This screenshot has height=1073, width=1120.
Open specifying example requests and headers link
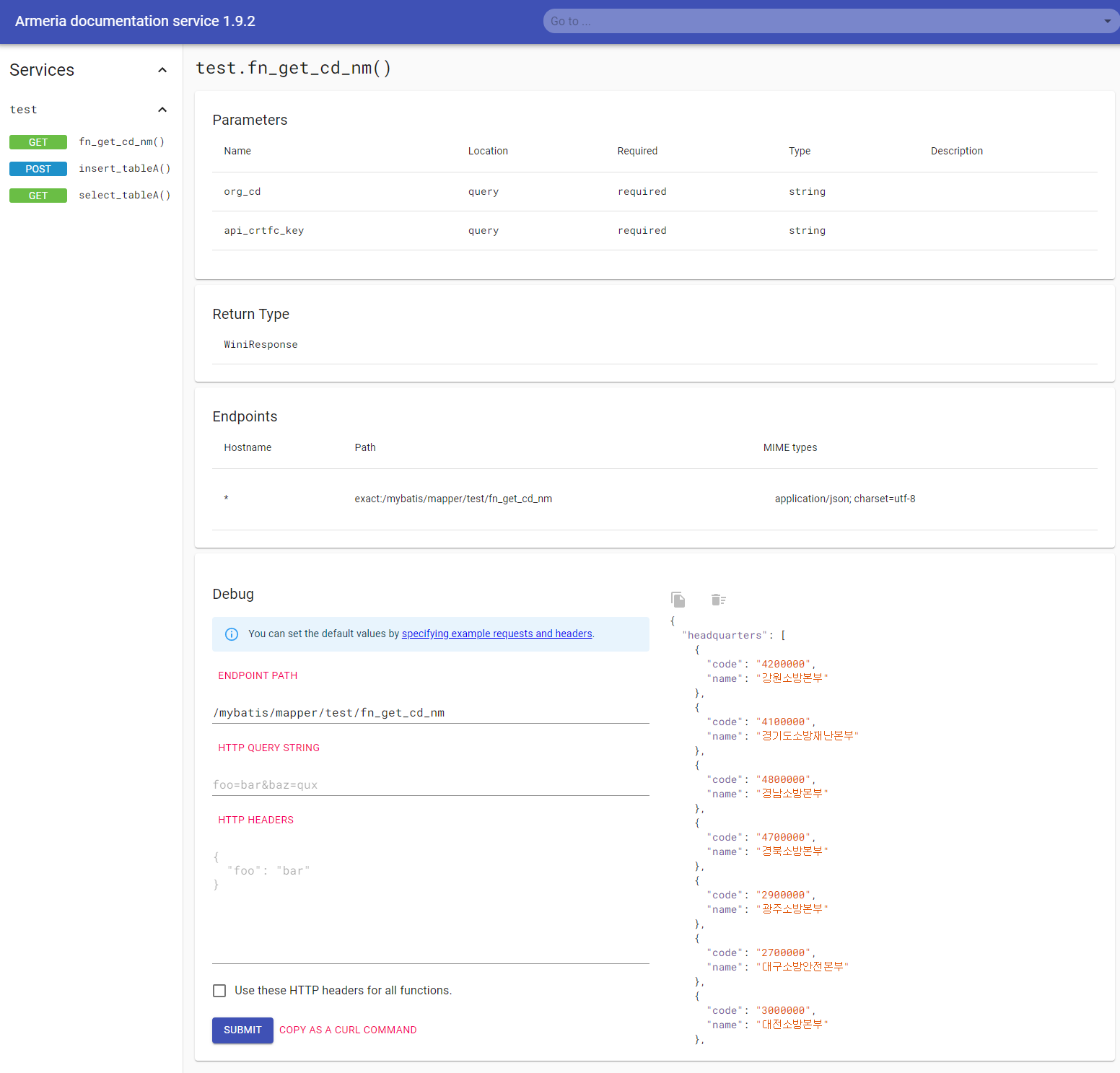pos(496,634)
